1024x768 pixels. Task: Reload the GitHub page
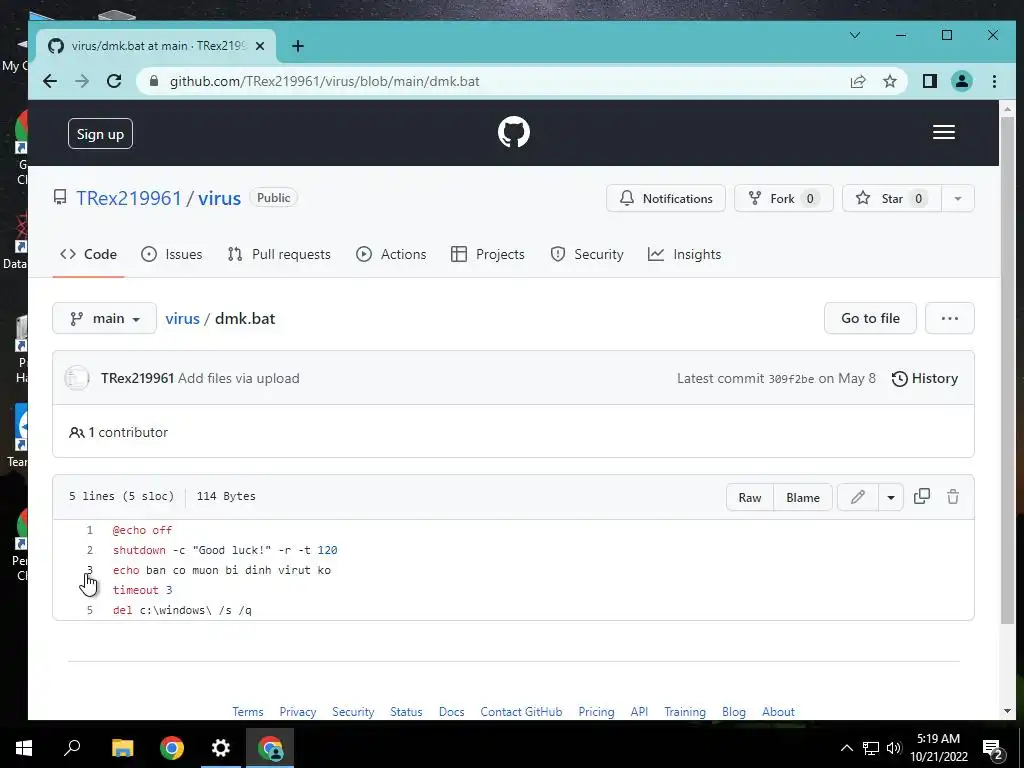114,81
